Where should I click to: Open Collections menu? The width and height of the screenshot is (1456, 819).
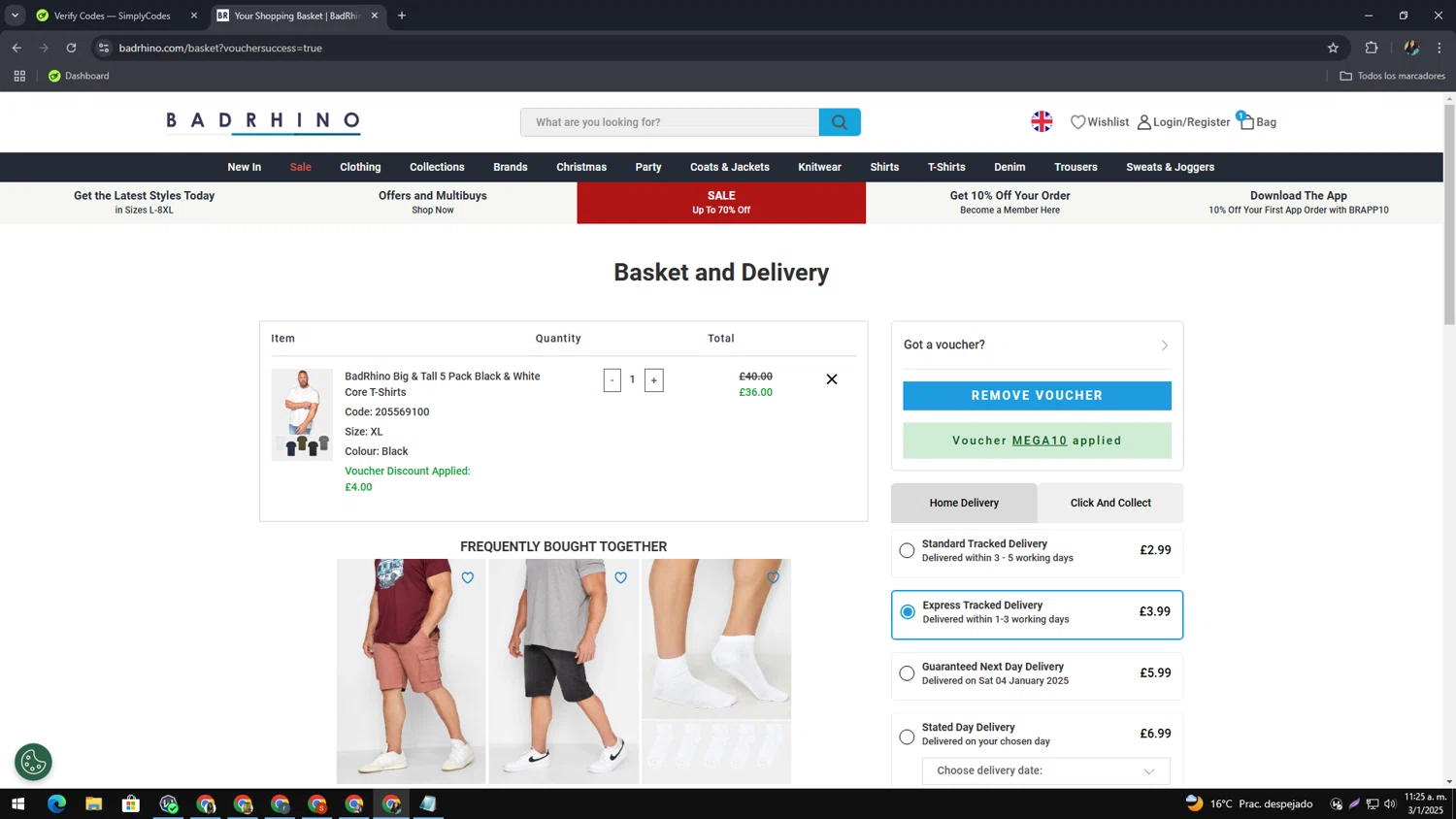(437, 167)
